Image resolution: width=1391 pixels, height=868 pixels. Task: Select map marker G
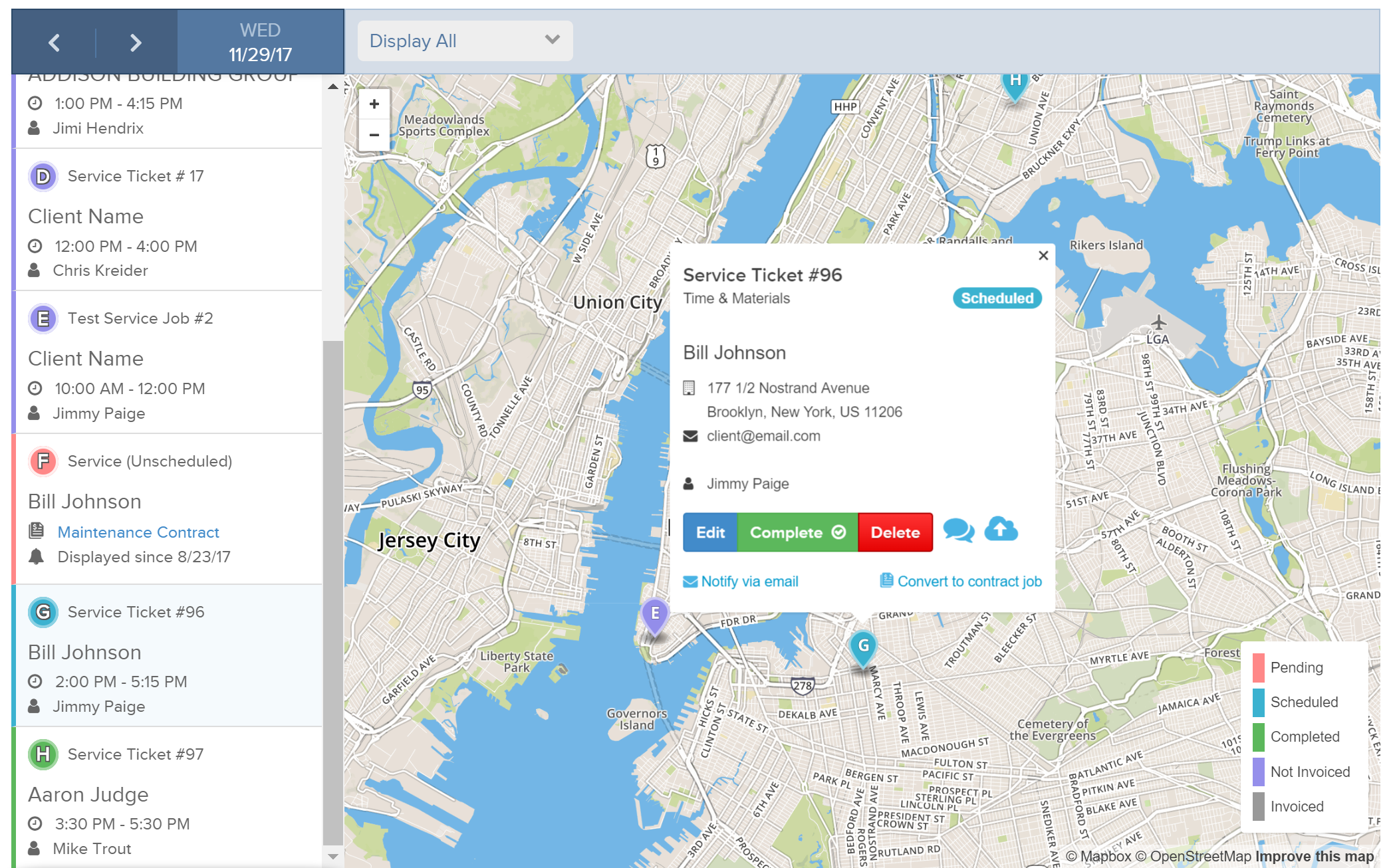(x=863, y=648)
